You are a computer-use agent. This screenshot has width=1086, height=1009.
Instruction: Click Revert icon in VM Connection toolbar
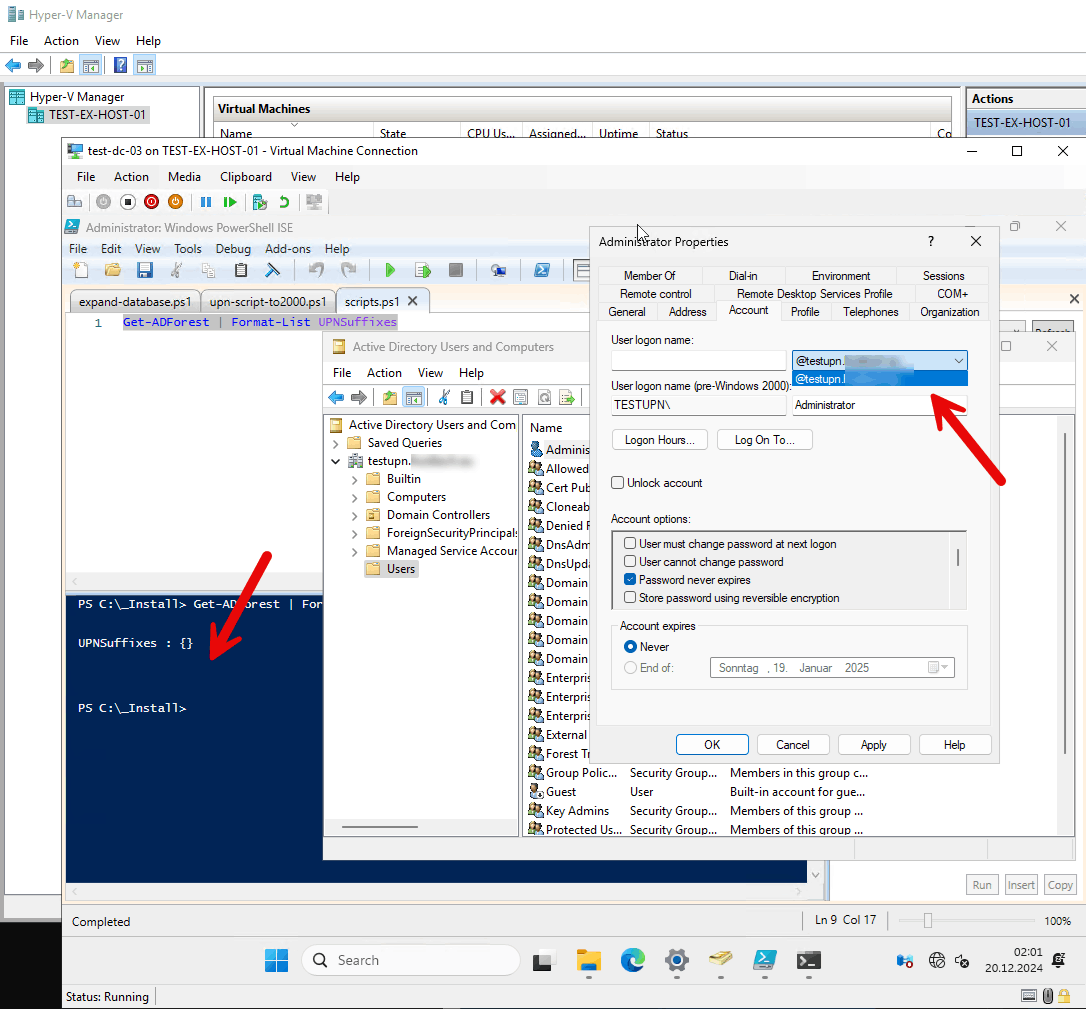pyautogui.click(x=284, y=202)
